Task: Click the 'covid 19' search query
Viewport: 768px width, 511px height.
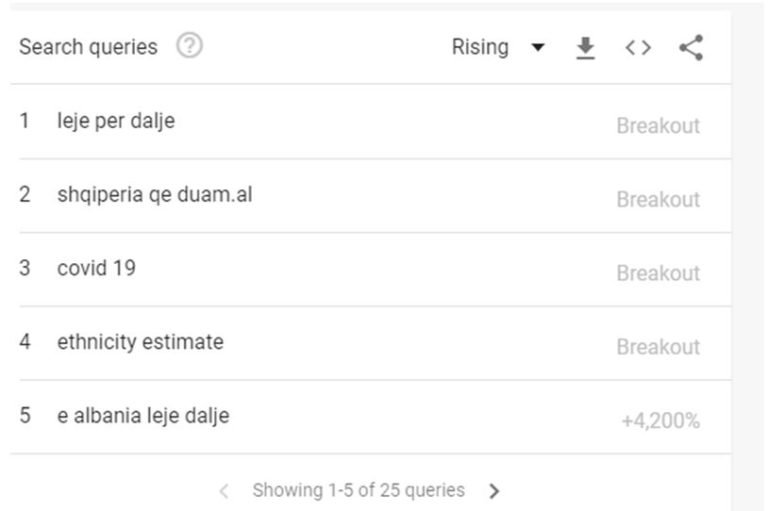Action: [96, 269]
